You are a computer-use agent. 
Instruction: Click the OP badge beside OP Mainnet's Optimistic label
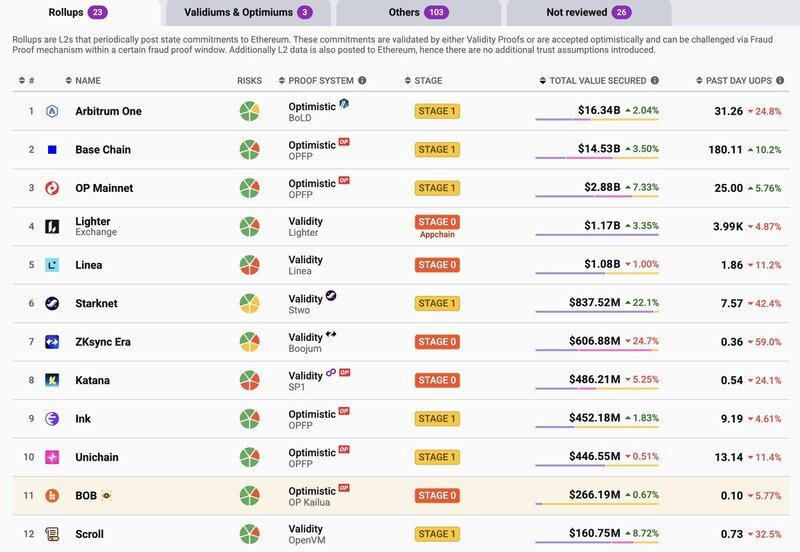[x=344, y=181]
